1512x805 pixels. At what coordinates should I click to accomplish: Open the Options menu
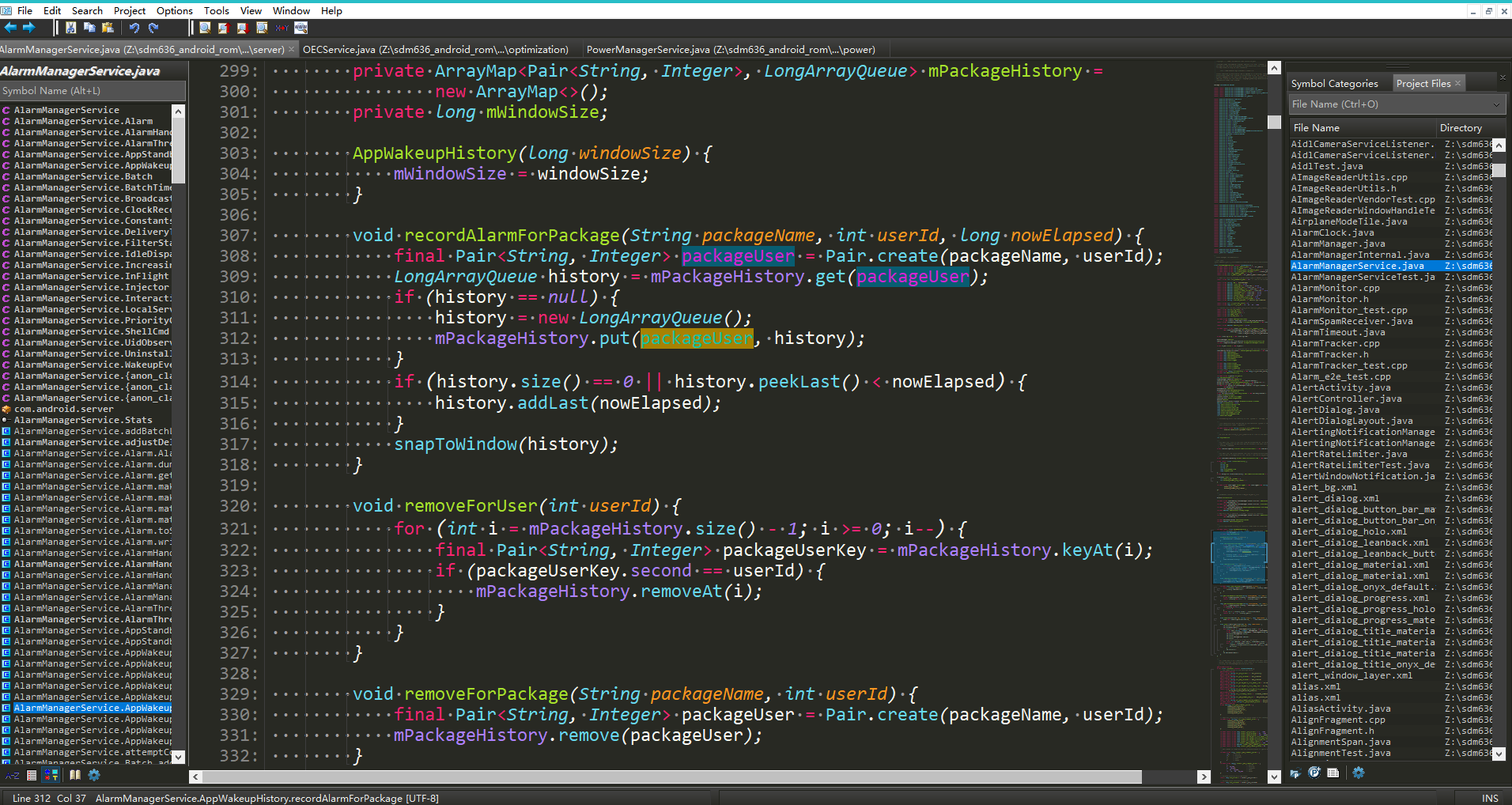(174, 10)
